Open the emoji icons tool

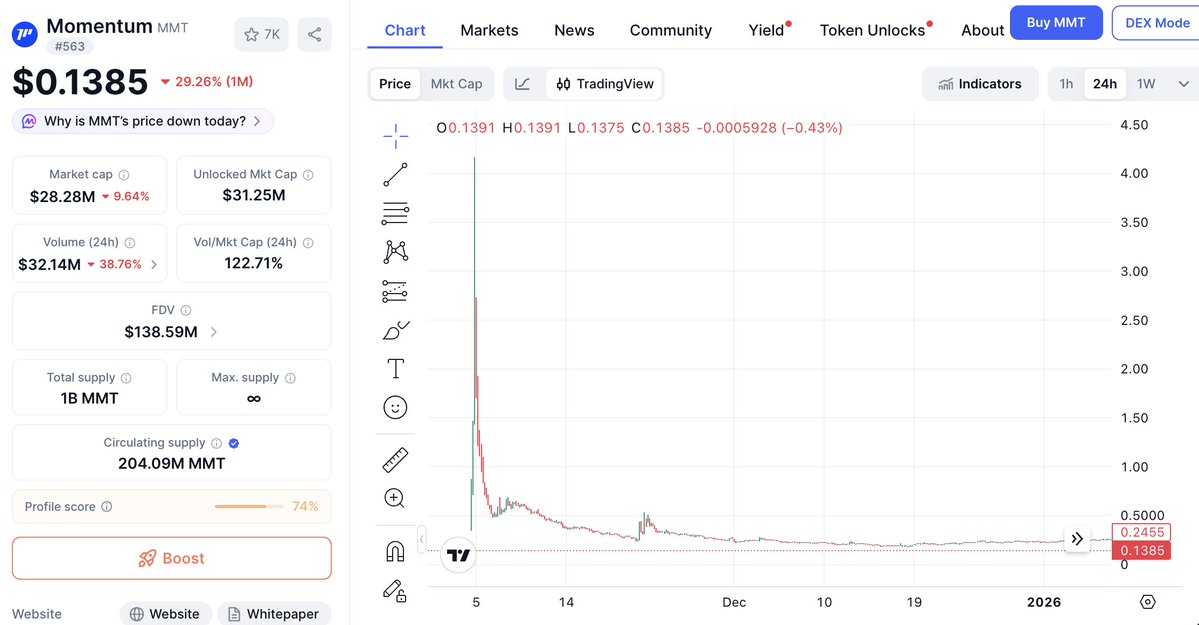[x=396, y=408]
